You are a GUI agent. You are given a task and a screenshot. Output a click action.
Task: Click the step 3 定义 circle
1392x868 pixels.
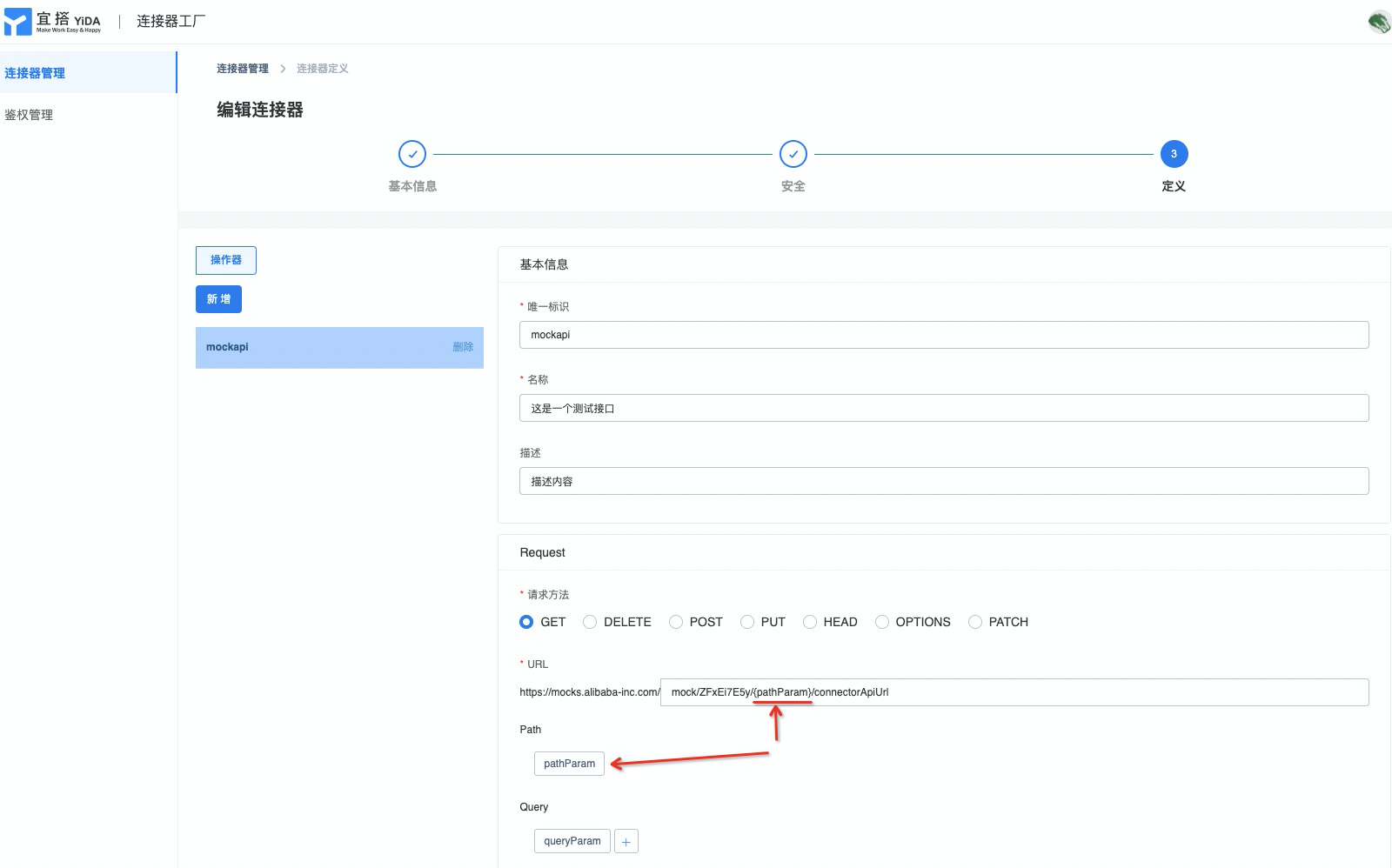point(1174,154)
